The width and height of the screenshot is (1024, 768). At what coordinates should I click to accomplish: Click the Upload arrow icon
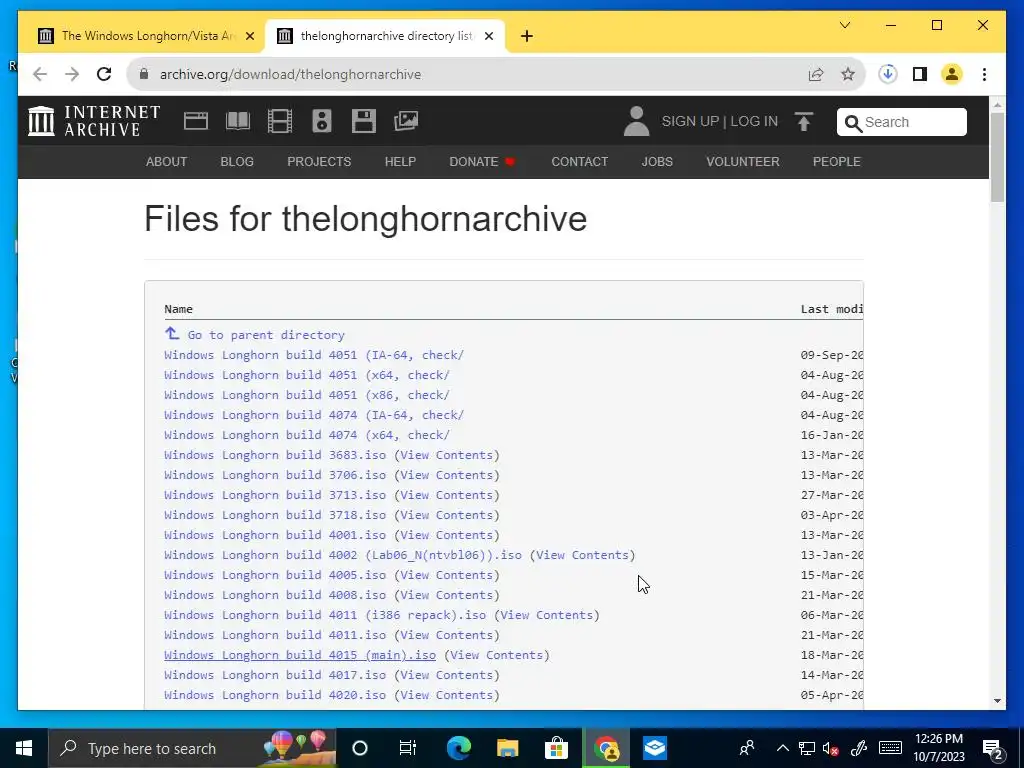804,121
